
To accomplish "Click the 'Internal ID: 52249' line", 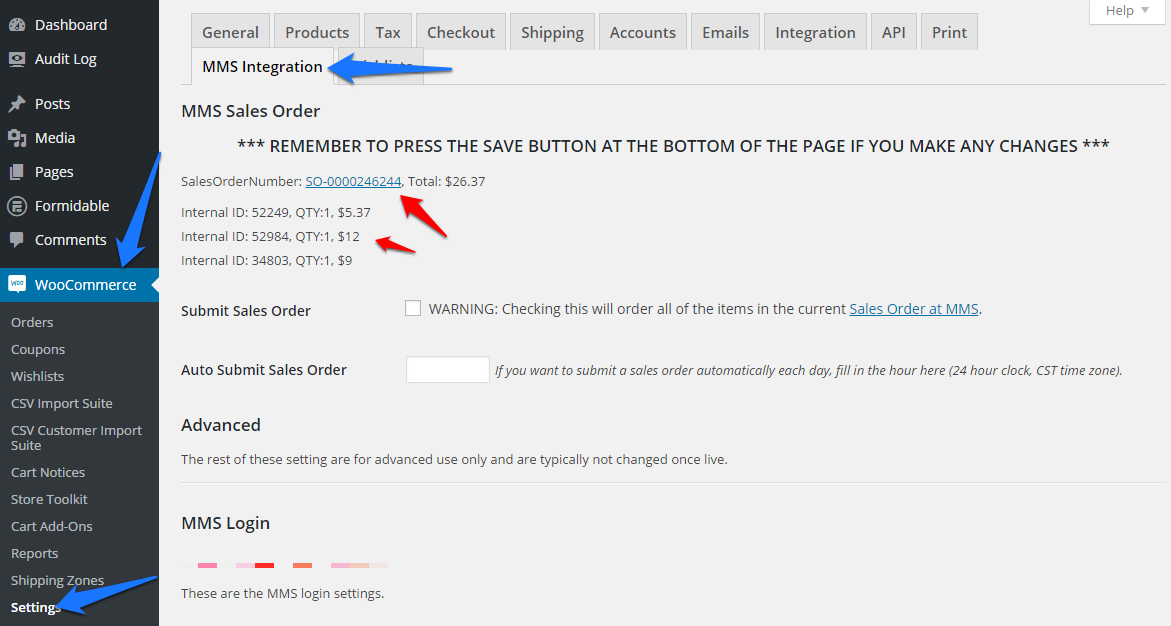I will pos(276,212).
